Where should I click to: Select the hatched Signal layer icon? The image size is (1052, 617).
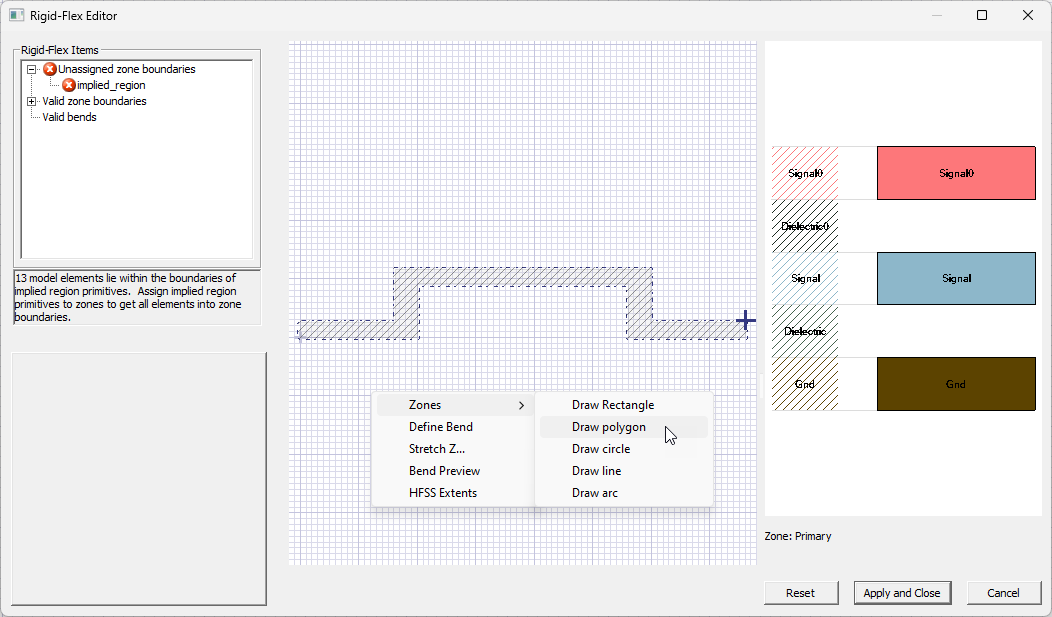coord(804,278)
